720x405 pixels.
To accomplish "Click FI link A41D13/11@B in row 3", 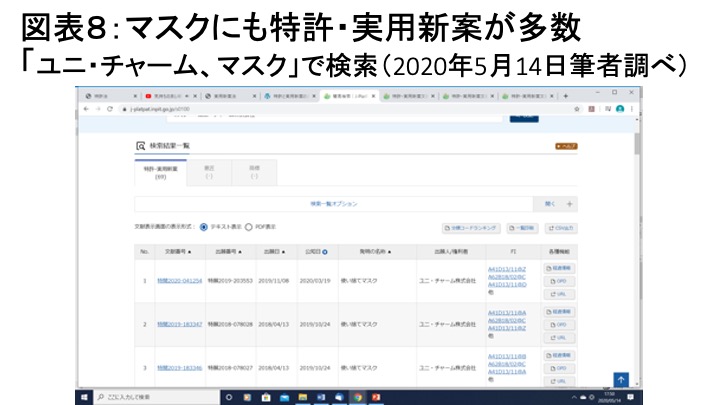I will pyautogui.click(x=507, y=356).
